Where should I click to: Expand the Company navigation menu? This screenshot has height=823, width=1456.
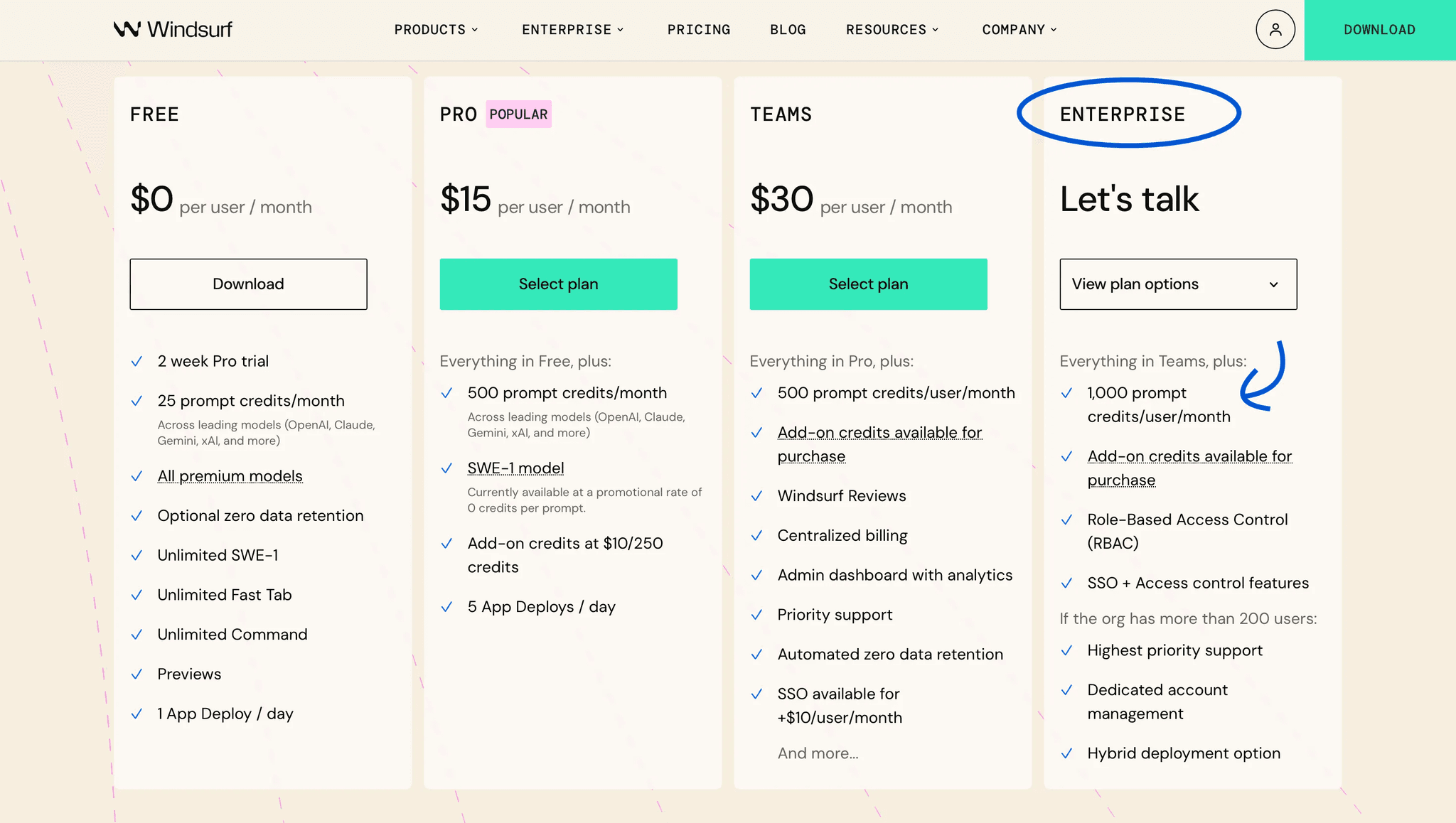pyautogui.click(x=1019, y=30)
